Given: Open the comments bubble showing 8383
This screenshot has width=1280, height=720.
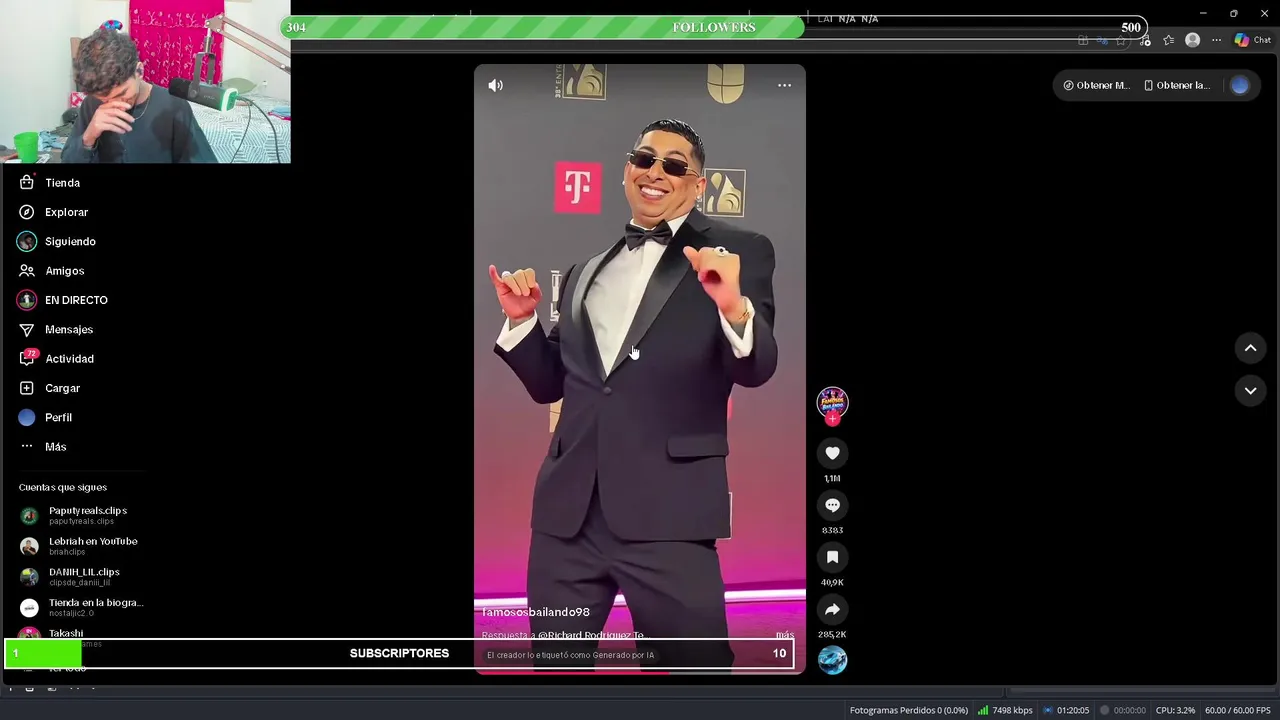Looking at the screenshot, I should point(832,505).
